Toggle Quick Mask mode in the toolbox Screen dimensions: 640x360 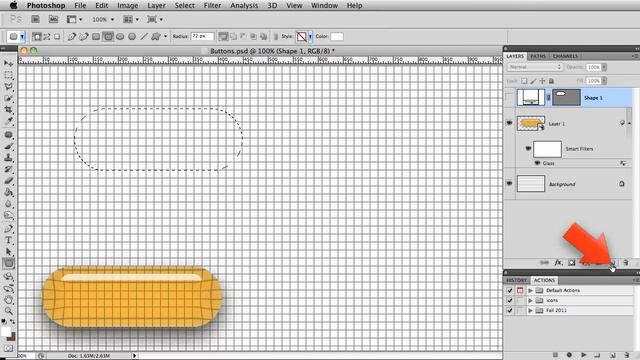coord(8,348)
